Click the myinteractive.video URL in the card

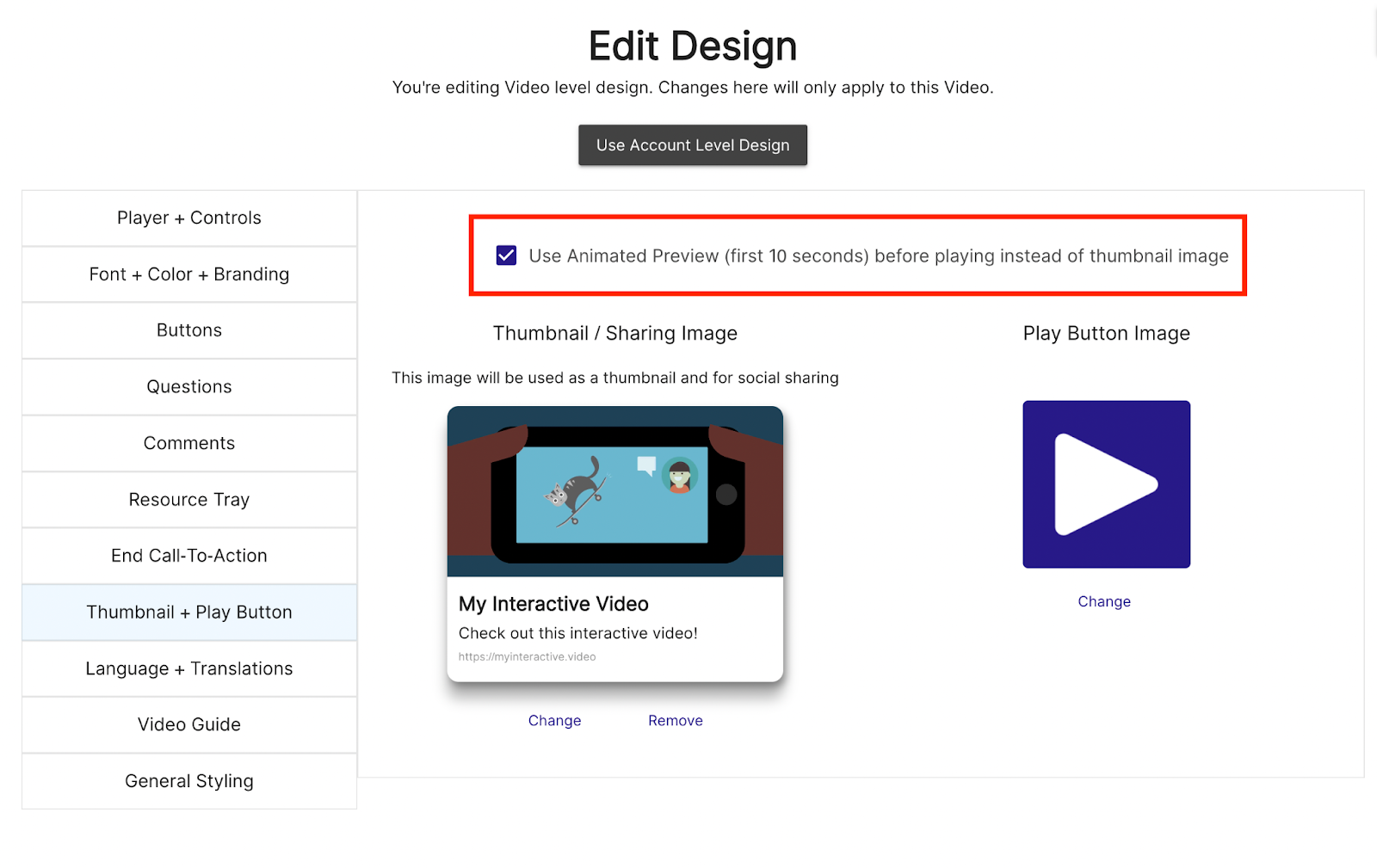click(x=527, y=657)
